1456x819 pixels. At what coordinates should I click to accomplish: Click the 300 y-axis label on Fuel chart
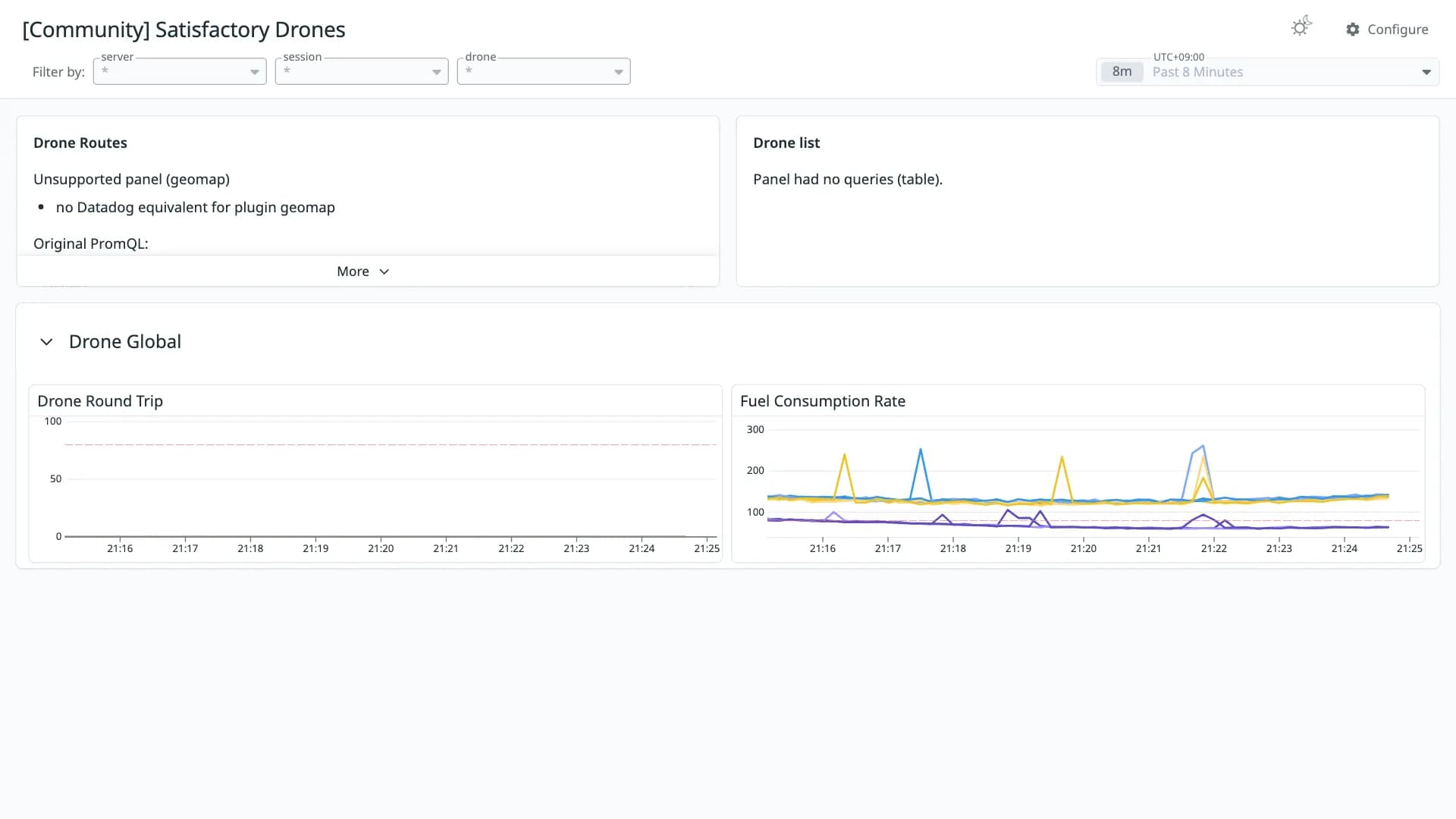click(755, 430)
